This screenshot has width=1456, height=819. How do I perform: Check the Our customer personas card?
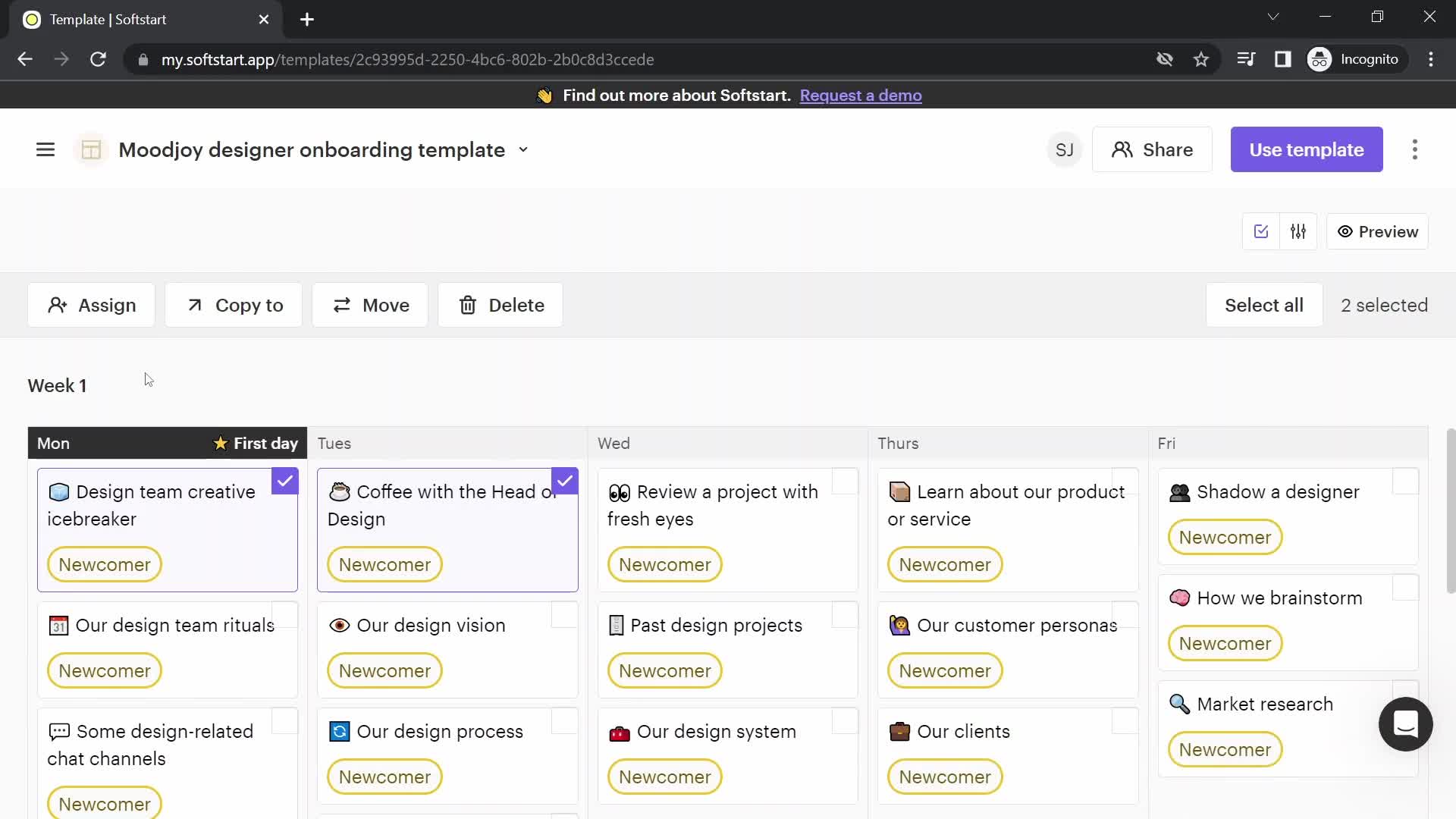click(1125, 614)
